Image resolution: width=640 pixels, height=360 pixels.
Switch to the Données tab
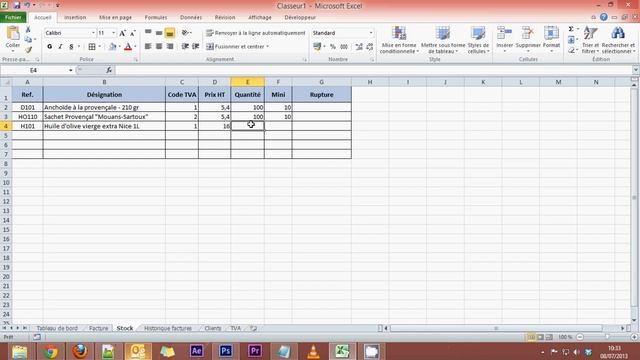click(191, 18)
